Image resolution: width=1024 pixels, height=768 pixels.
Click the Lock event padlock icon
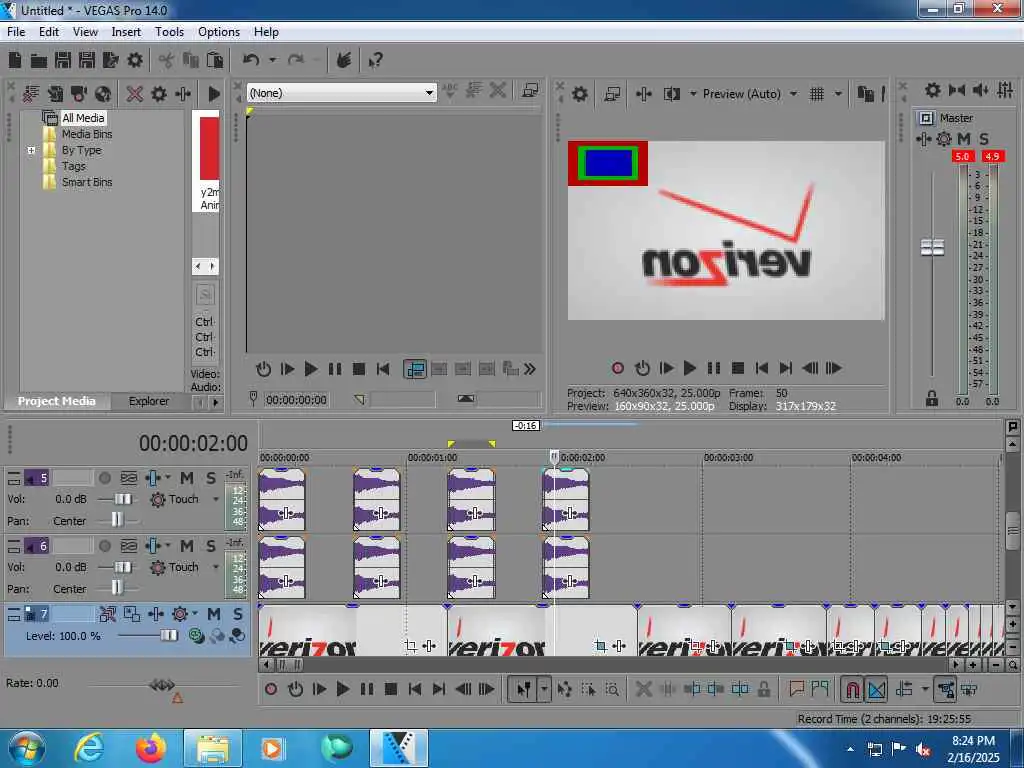click(763, 689)
